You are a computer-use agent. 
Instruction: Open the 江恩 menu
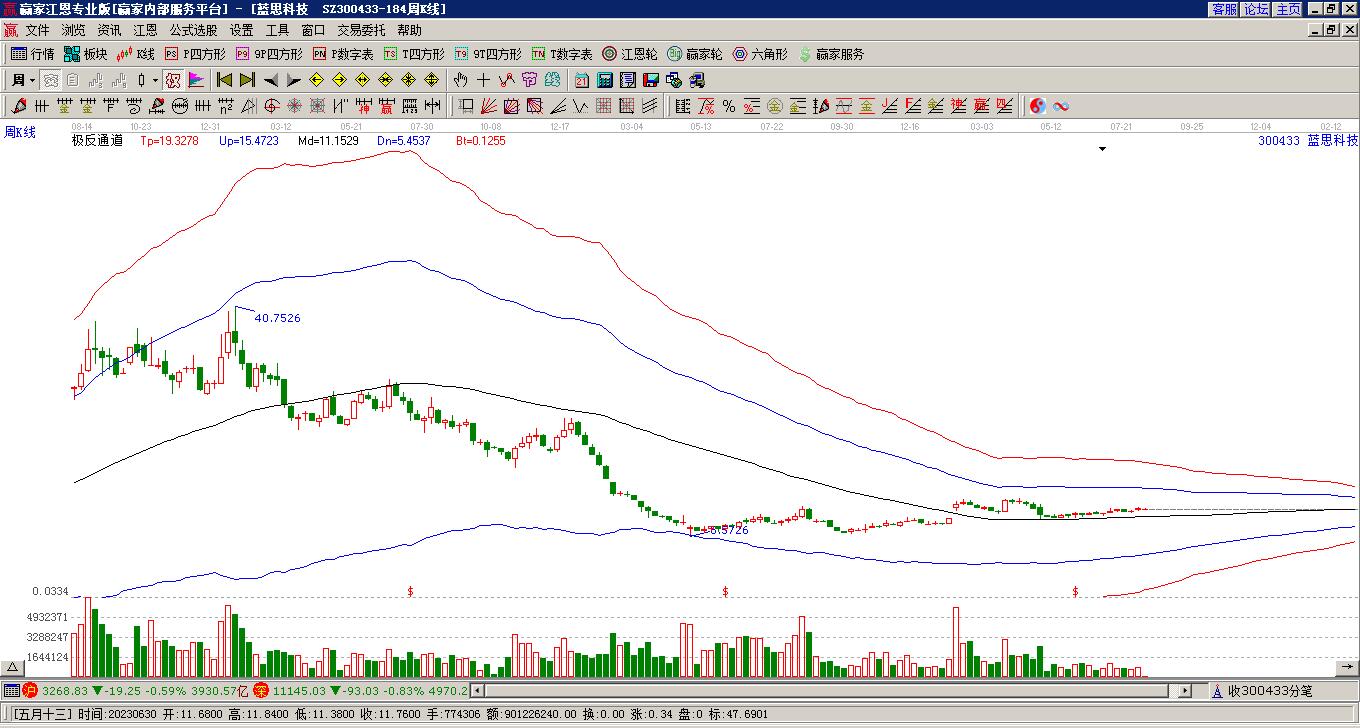pyautogui.click(x=145, y=31)
